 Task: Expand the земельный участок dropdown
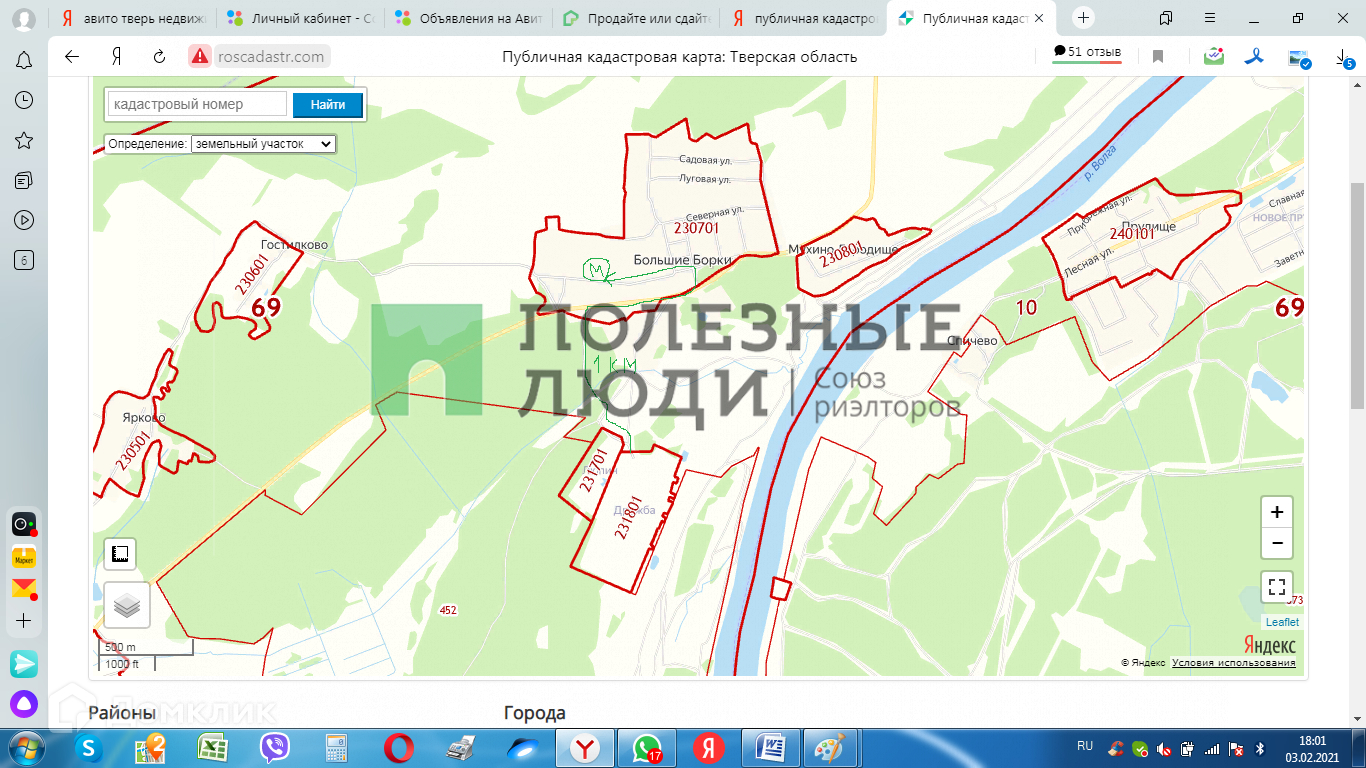[x=264, y=144]
